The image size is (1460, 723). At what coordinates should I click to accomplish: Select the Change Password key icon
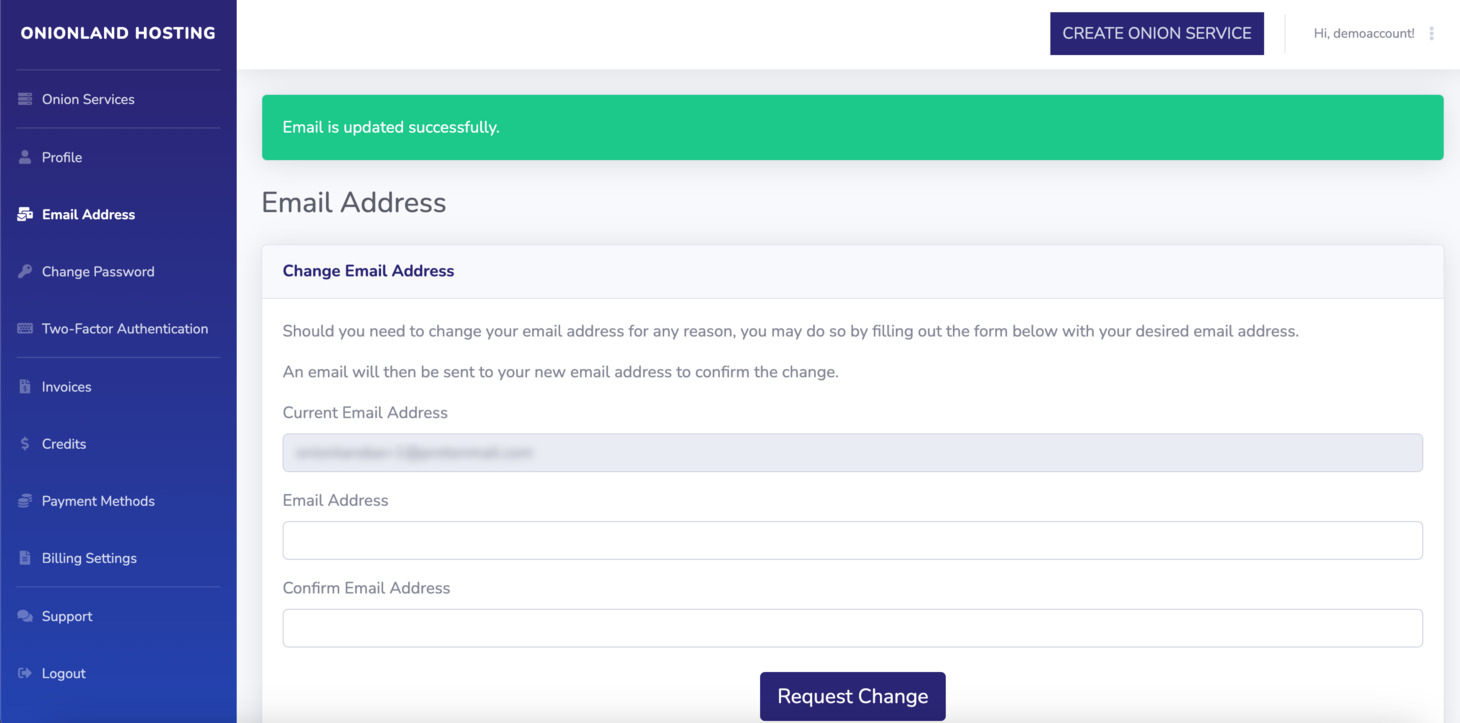point(23,271)
